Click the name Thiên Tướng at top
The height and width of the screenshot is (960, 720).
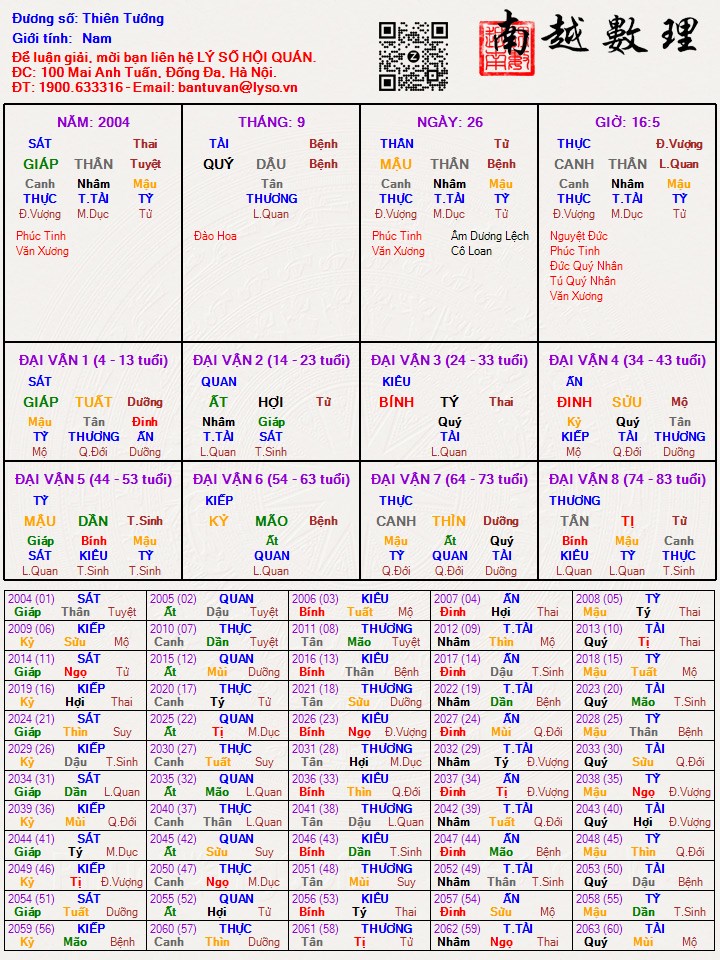[x=123, y=19]
